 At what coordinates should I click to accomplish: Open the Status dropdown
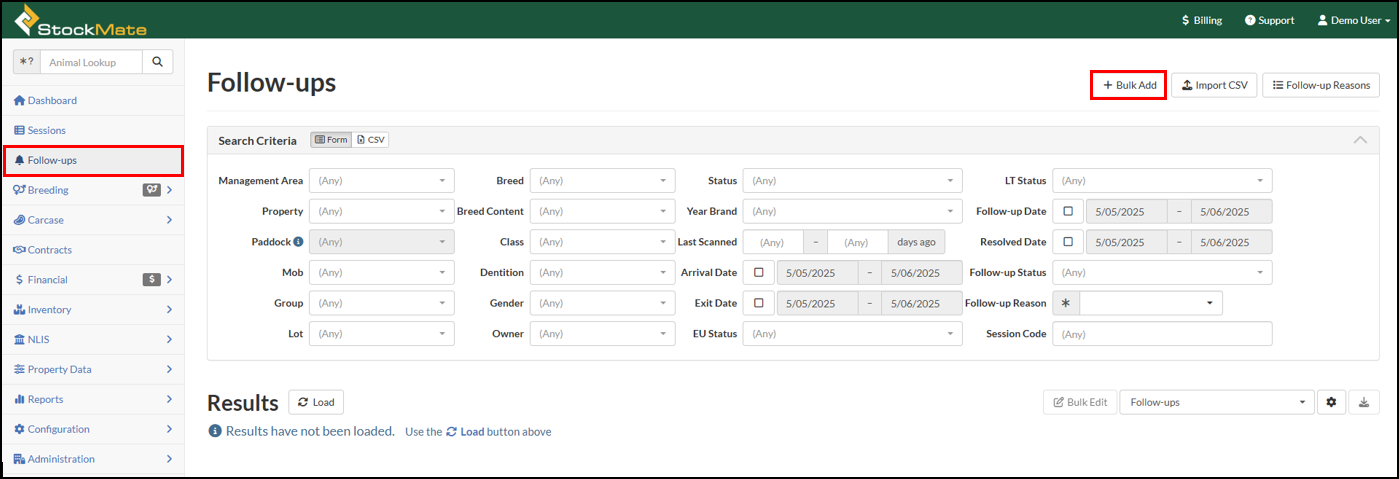pyautogui.click(x=852, y=181)
